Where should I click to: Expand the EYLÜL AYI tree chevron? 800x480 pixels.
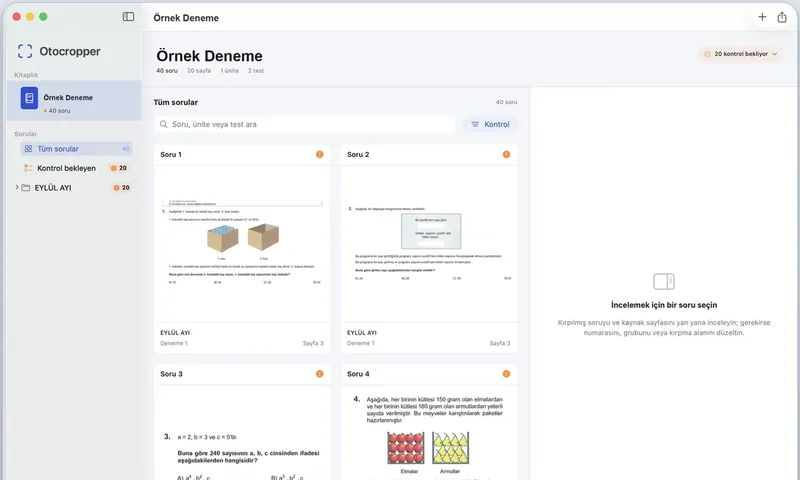click(x=17, y=188)
